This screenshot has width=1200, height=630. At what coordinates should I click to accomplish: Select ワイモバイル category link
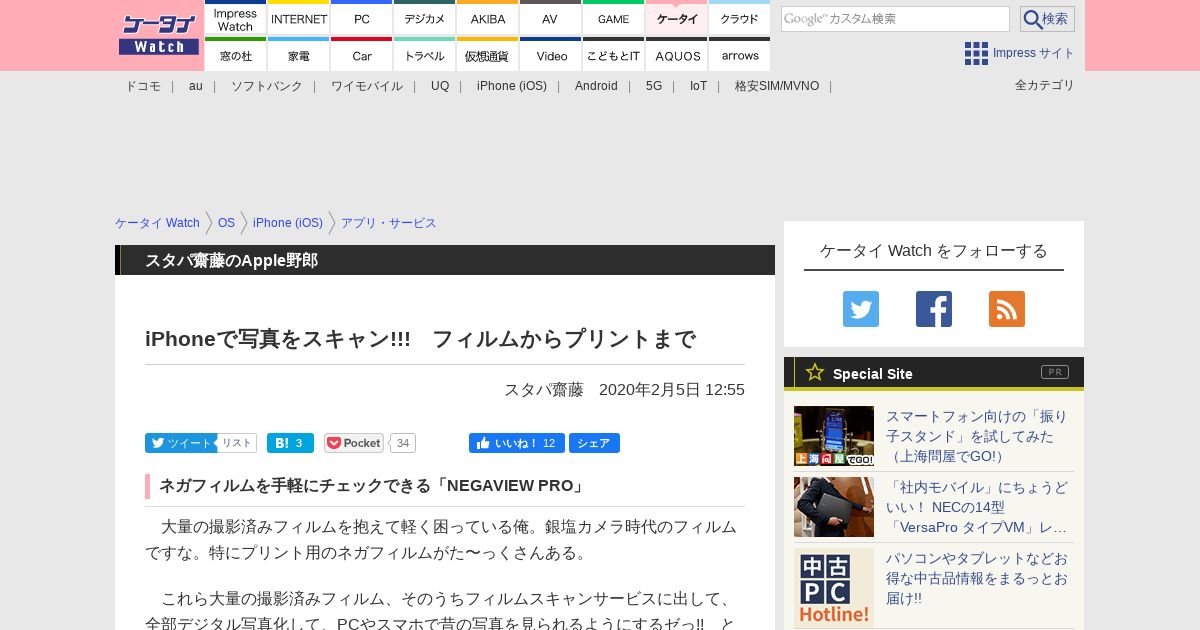point(367,86)
